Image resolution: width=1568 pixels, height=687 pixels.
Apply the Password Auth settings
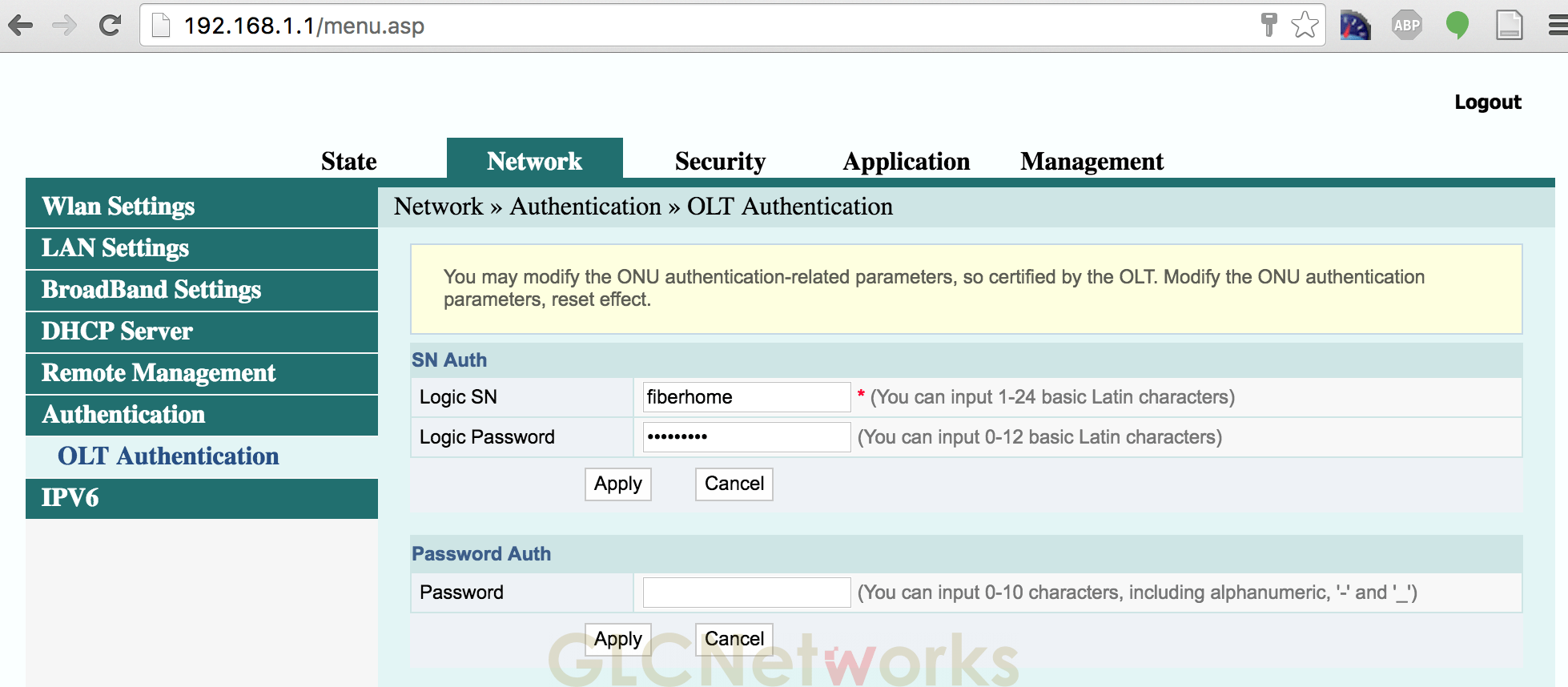pos(617,639)
